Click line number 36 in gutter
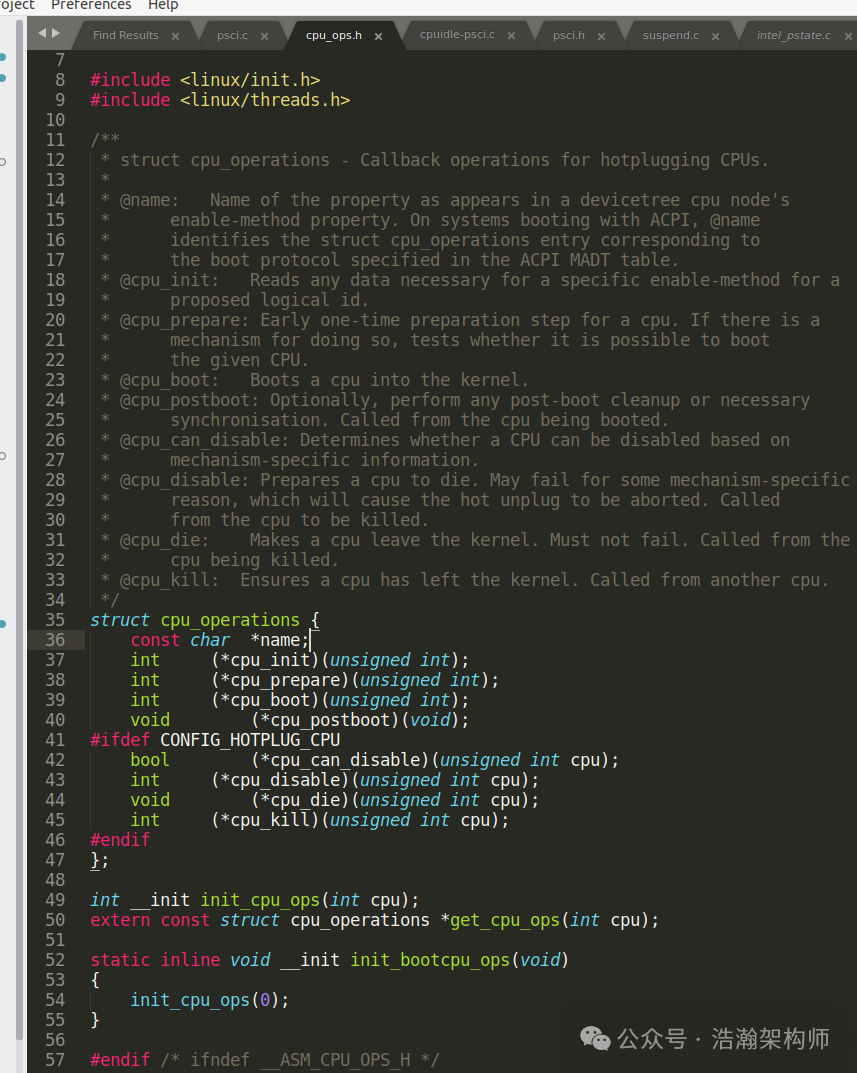Image resolution: width=857 pixels, height=1073 pixels. point(55,640)
